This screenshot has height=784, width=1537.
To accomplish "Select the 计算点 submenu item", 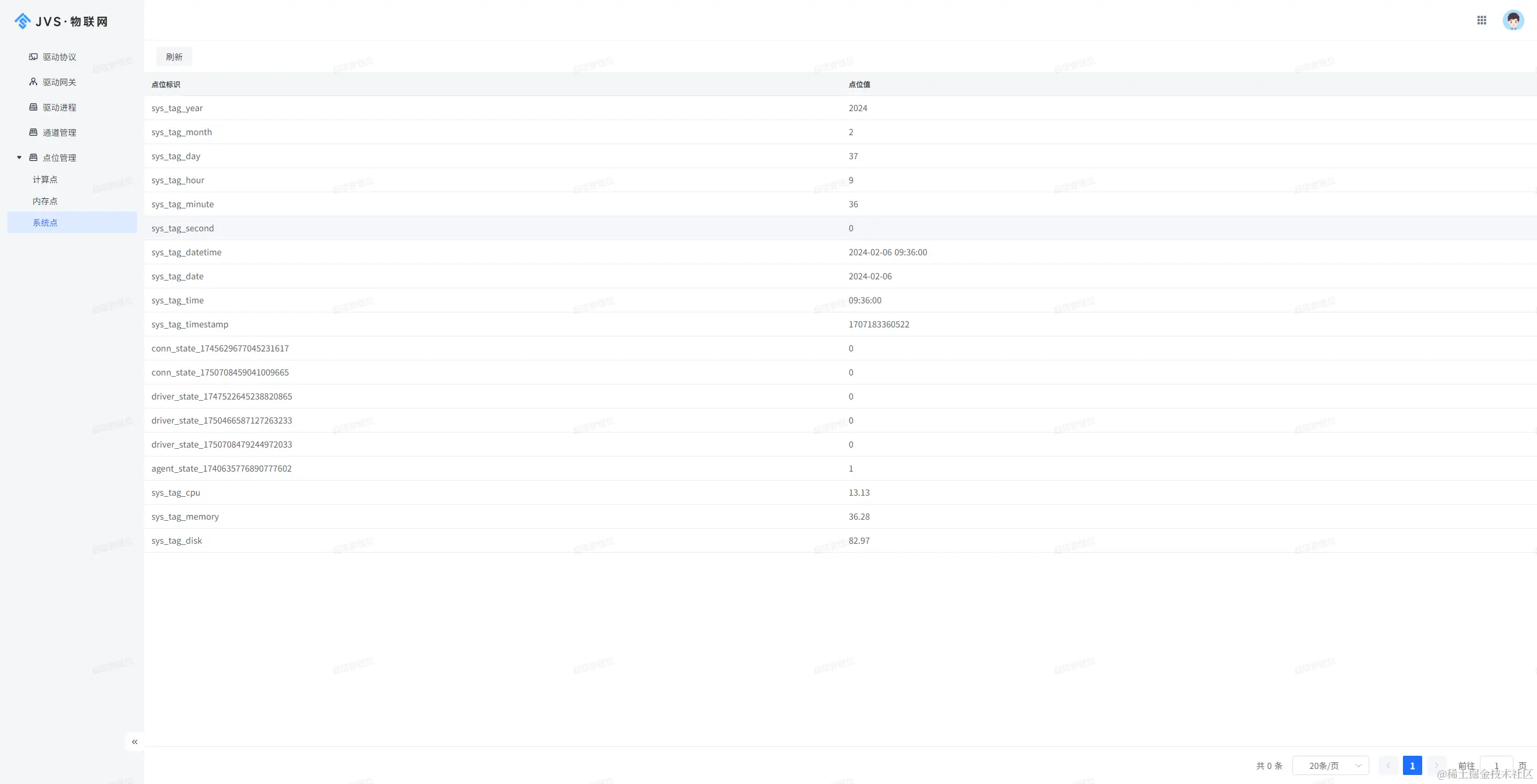I will tap(45, 180).
